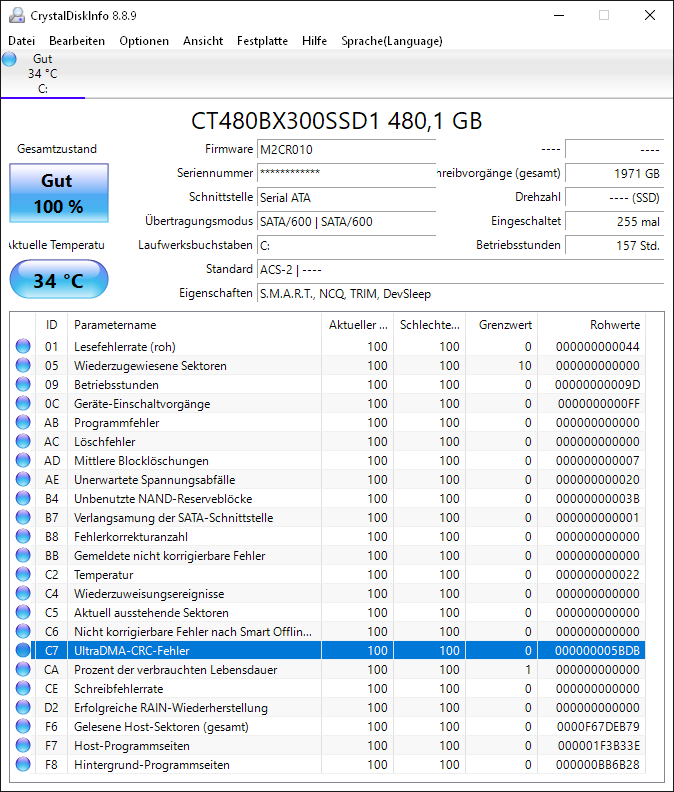
Task: Click raw value 0000F67DEB79
Action: [x=598, y=726]
